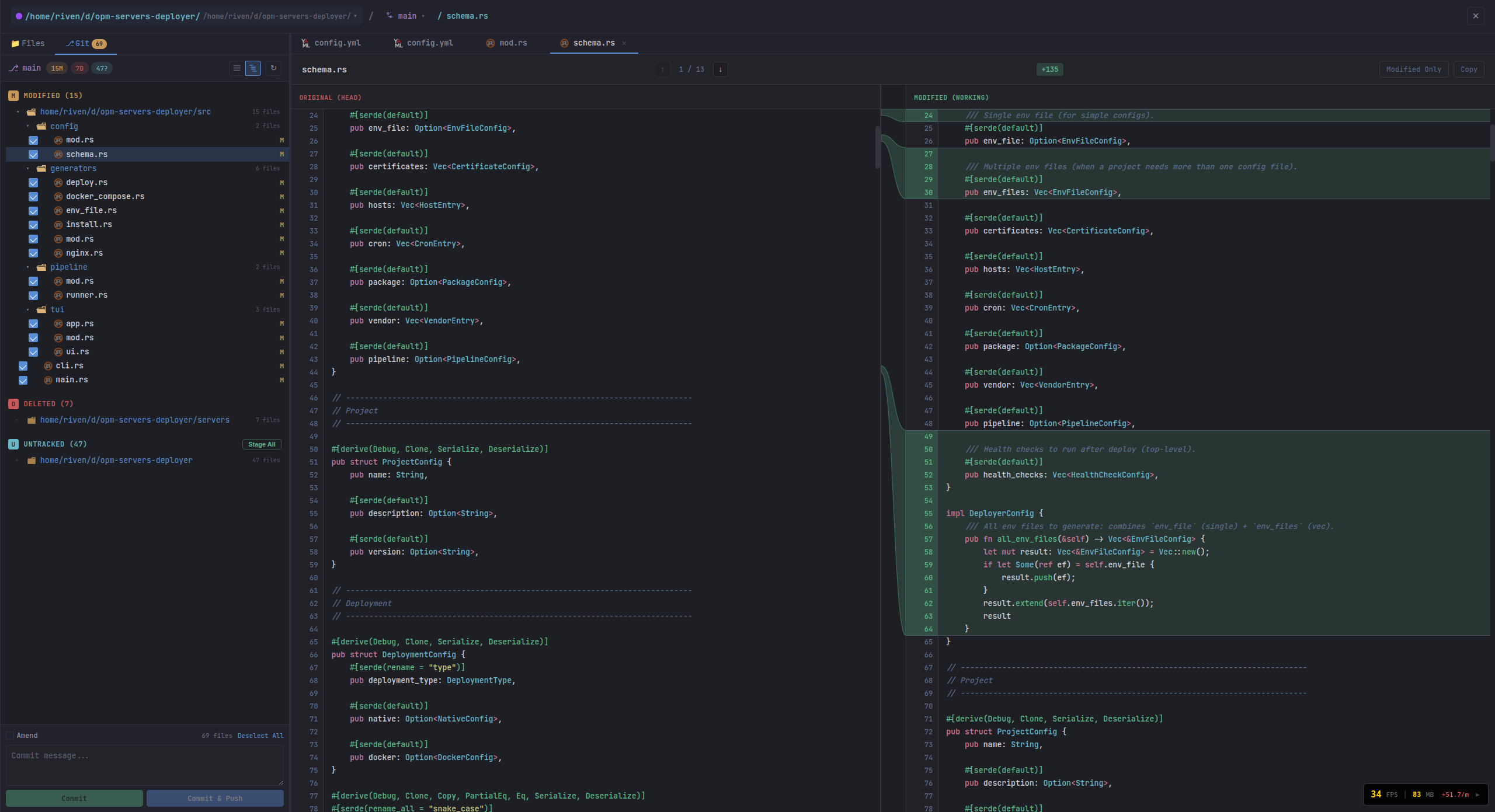The width and height of the screenshot is (1495, 812).
Task: Click the 7D deleted files badge
Action: click(x=79, y=68)
